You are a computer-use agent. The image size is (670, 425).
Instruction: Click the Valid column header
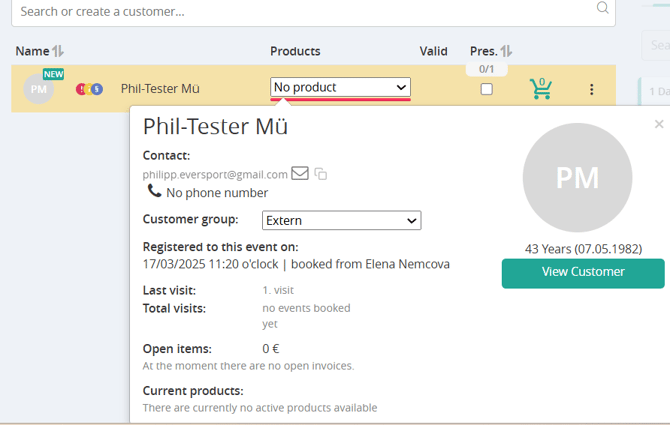434,51
